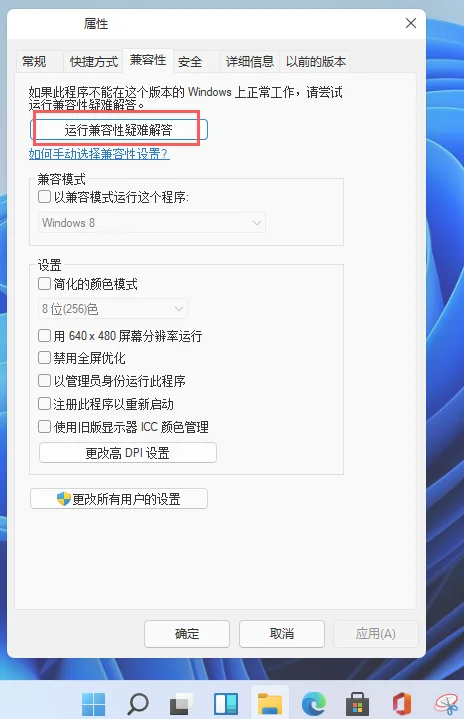Tick 禁用全屏优化 checkbox
Image resolution: width=464 pixels, height=719 pixels.
(x=44, y=358)
